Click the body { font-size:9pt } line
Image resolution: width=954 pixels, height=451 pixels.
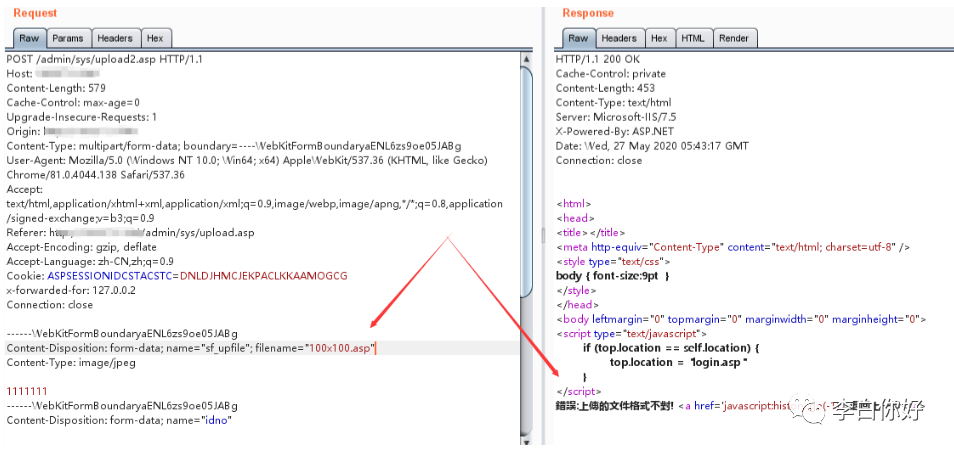tap(613, 276)
